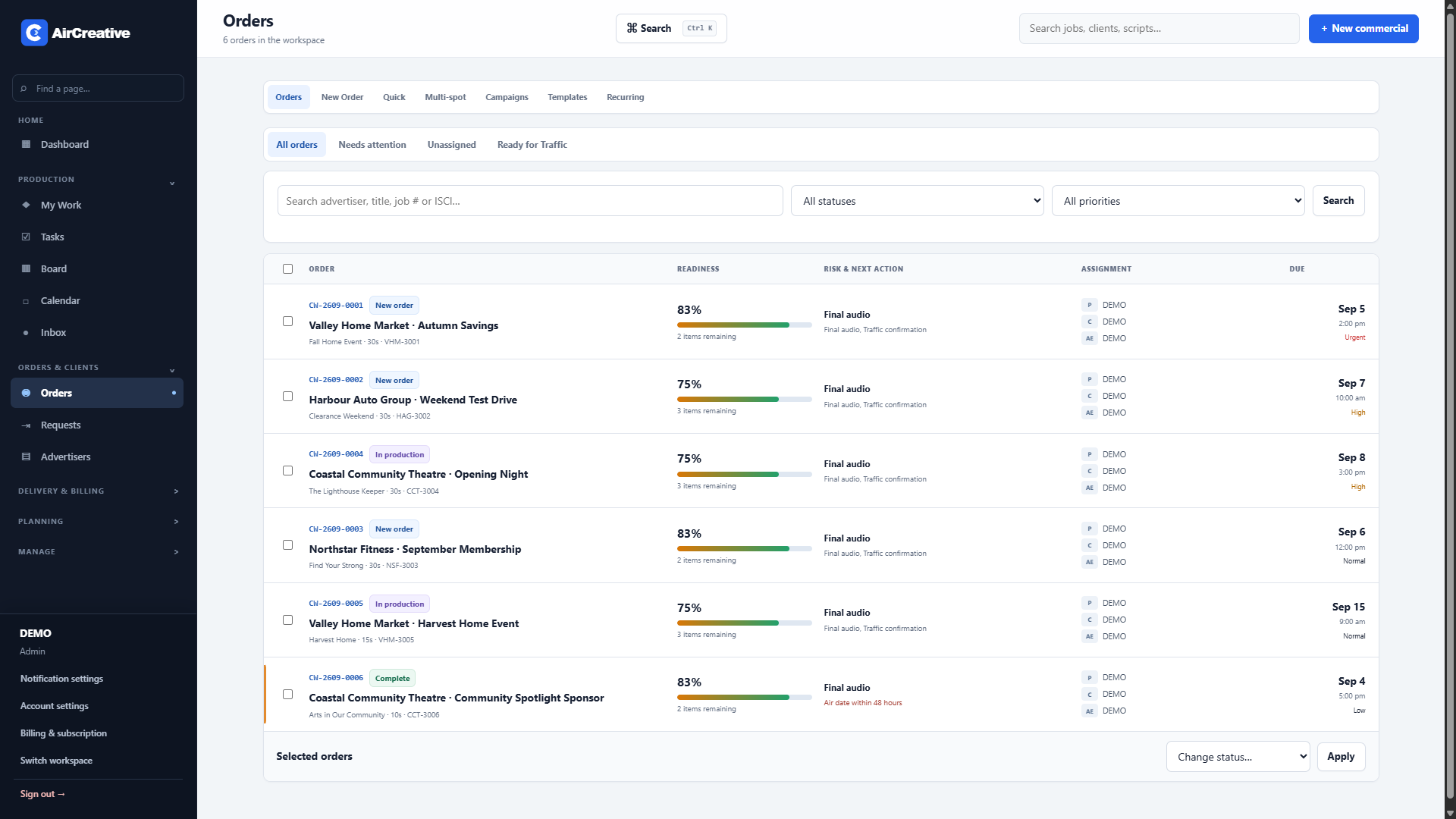The width and height of the screenshot is (1456, 819).
Task: Collapse the Orders & Clients sidebar section
Action: [172, 371]
